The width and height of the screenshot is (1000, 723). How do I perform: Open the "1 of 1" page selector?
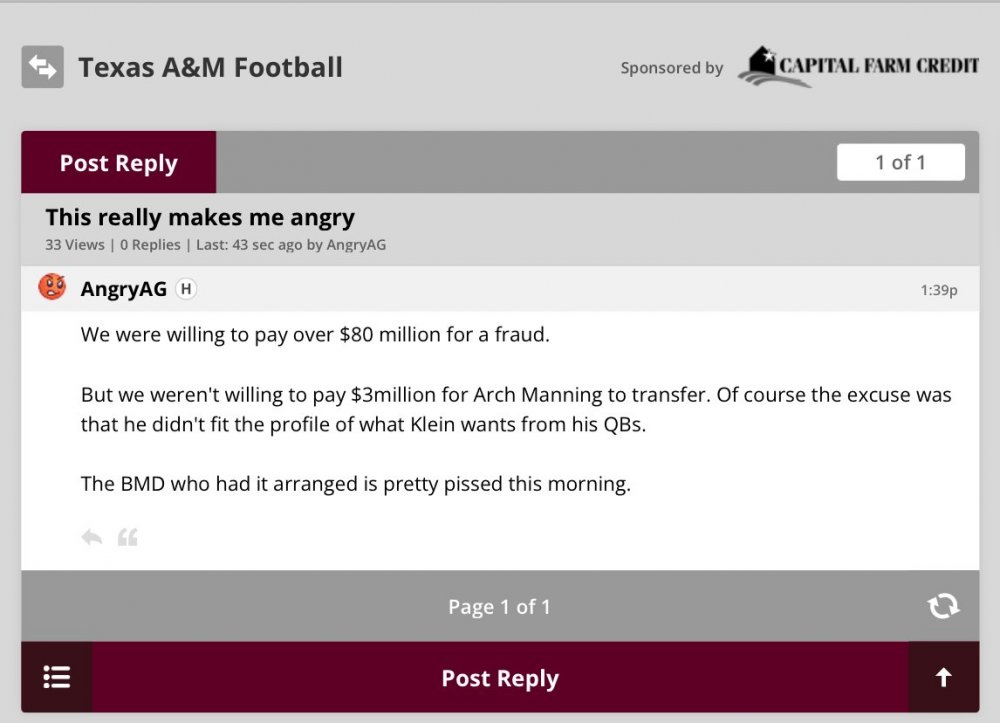tap(900, 162)
